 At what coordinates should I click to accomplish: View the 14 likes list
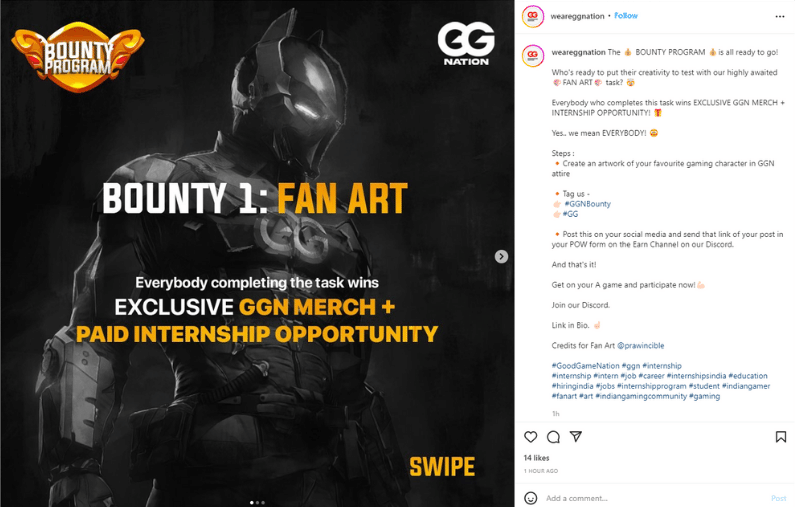tap(536, 458)
